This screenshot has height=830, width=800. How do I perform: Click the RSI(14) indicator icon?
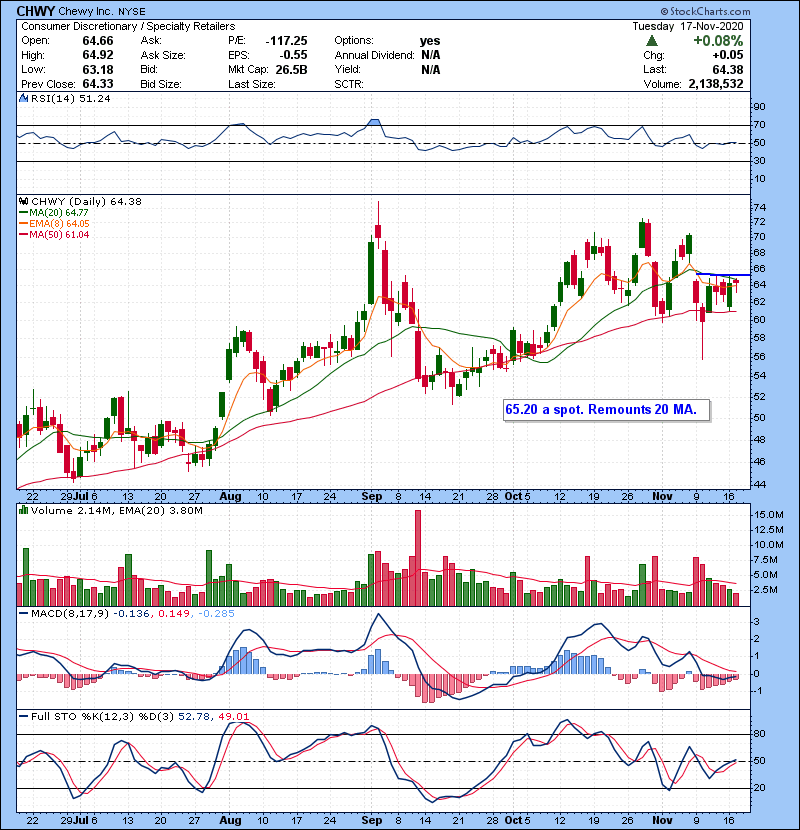[23, 98]
